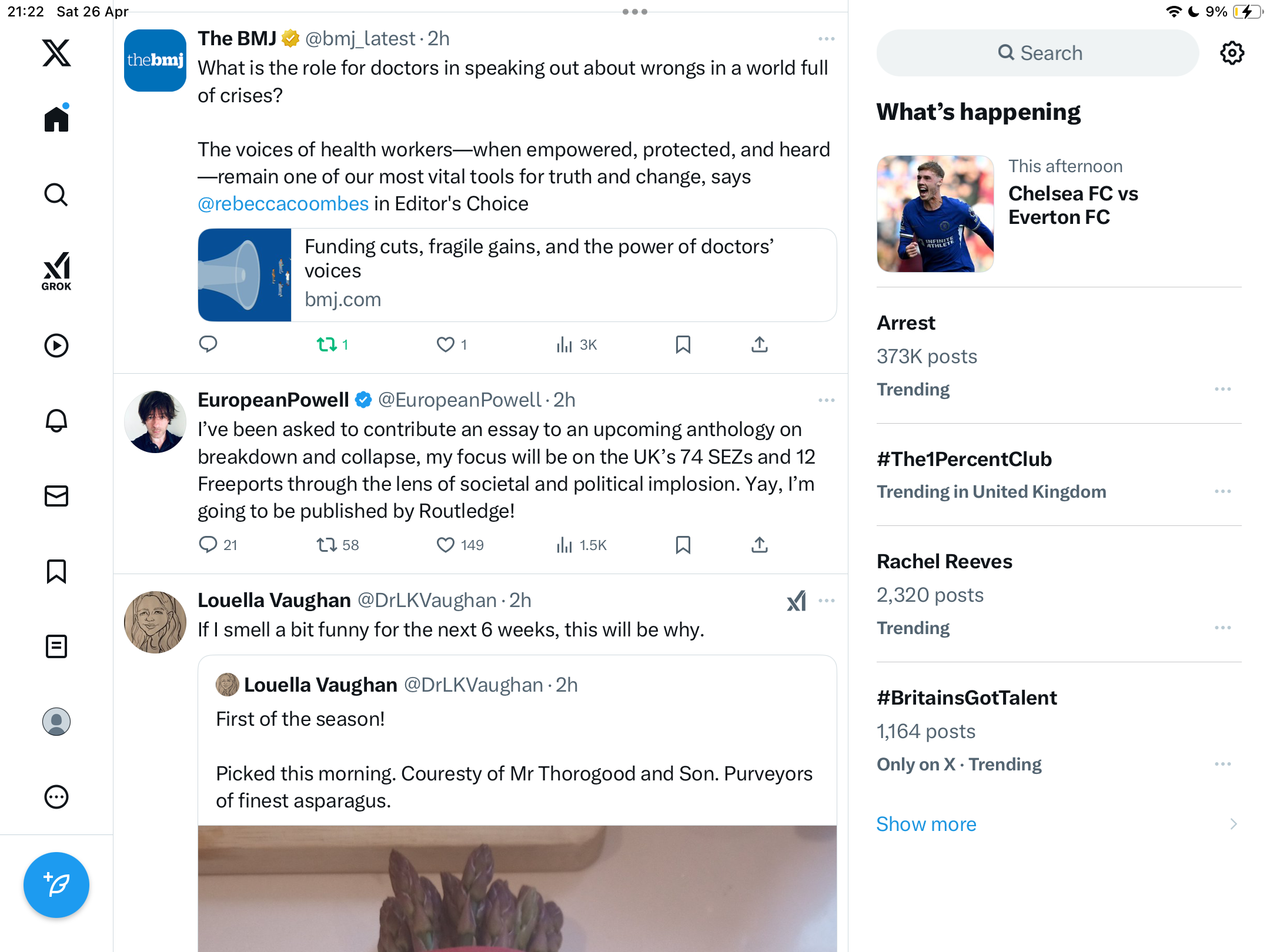1270x952 pixels.
Task: Bookmark the EuropeanPowell post
Action: tap(683, 545)
